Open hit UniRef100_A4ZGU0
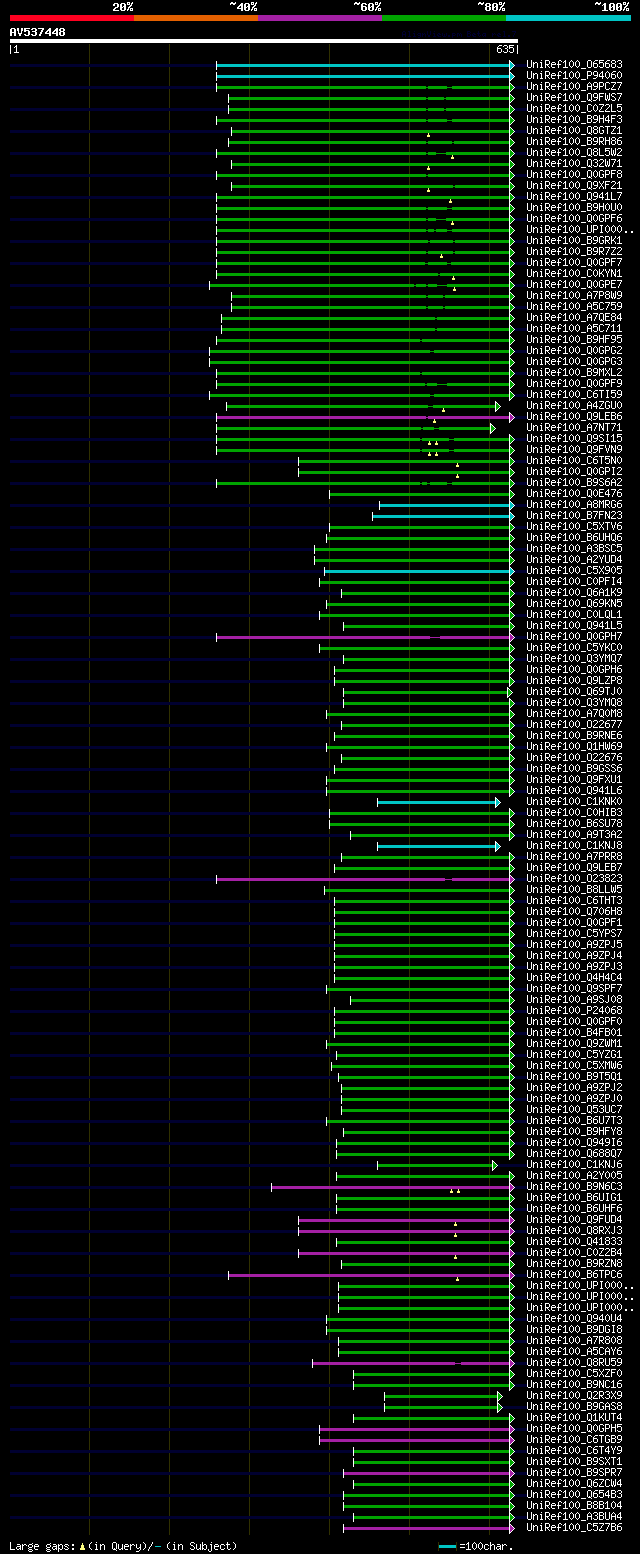Screen dimensions: 640x1554 click(x=574, y=405)
